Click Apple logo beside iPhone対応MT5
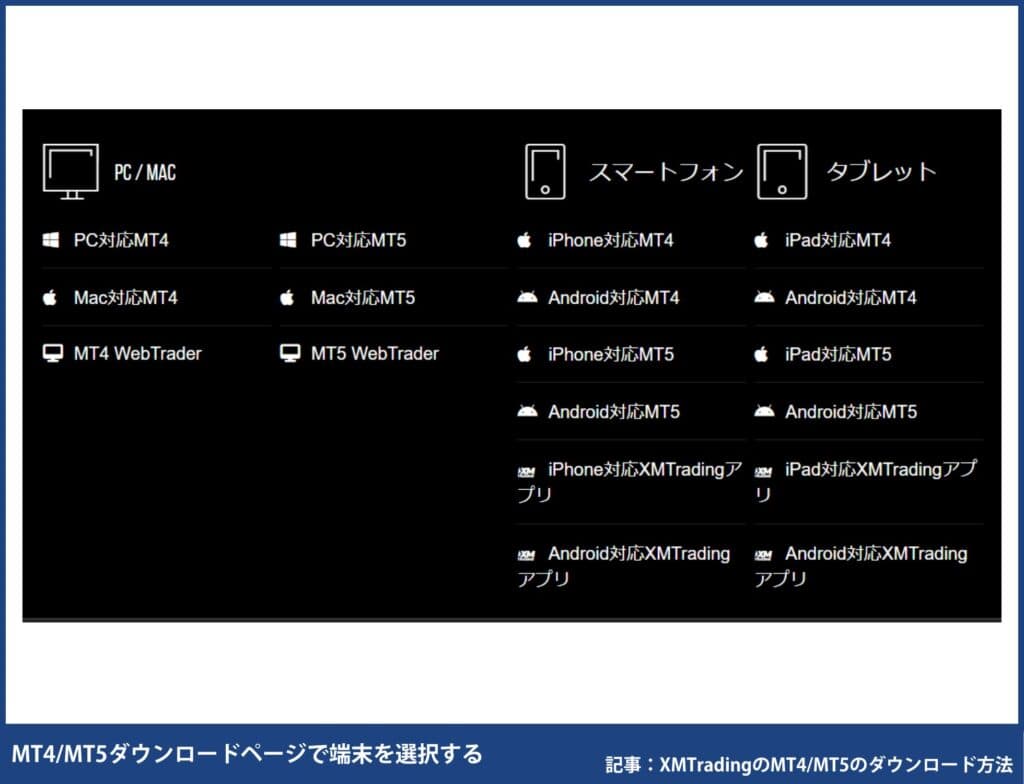 pos(524,354)
